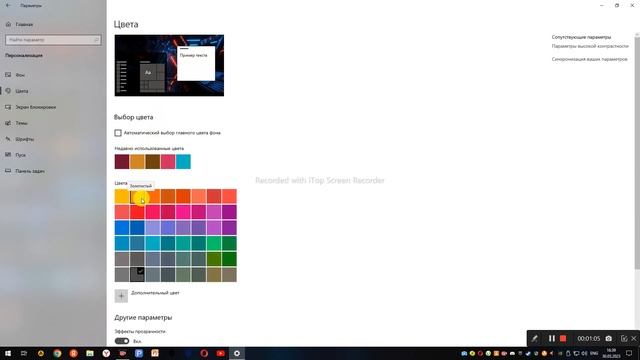The width and height of the screenshot is (640, 360).
Task: Select the yellow-gold swatch starting the color grid
Action: (x=122, y=196)
